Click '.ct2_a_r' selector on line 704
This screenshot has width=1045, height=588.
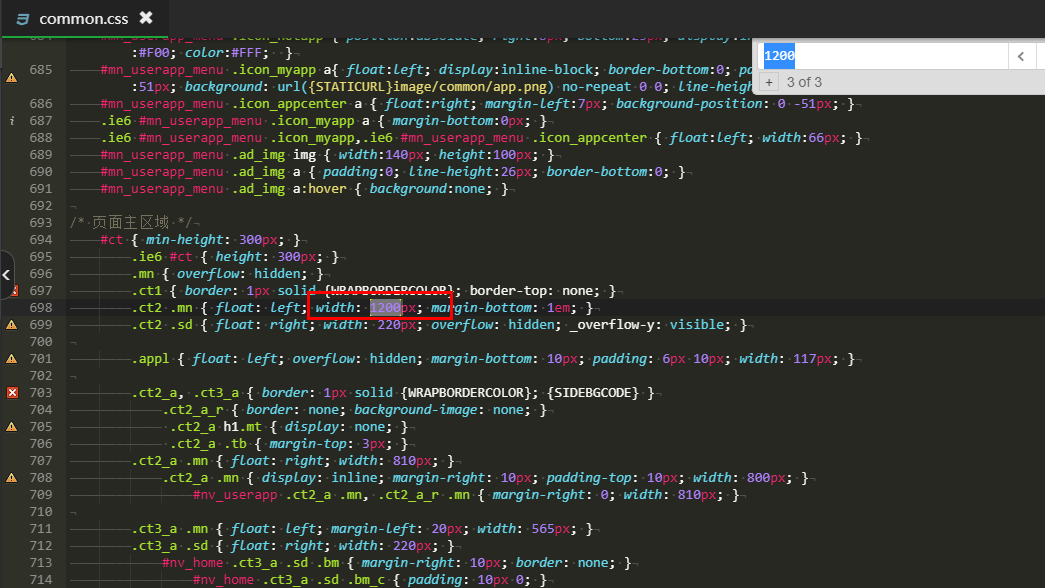[x=193, y=409]
